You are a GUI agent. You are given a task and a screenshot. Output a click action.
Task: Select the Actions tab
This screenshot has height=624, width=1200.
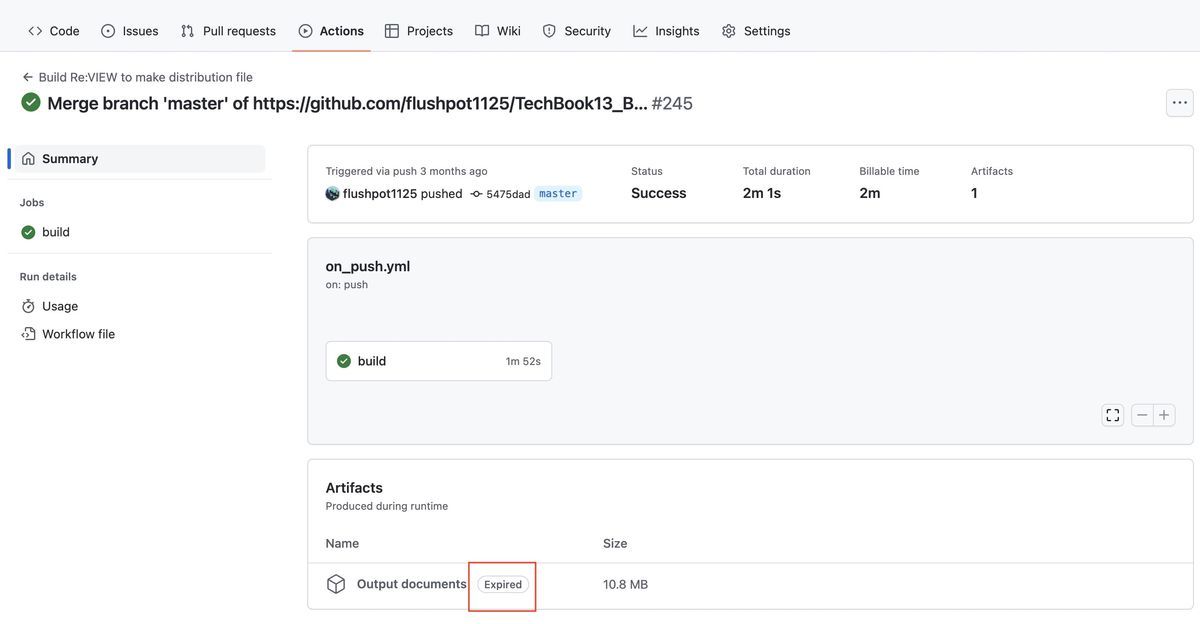pyautogui.click(x=331, y=31)
